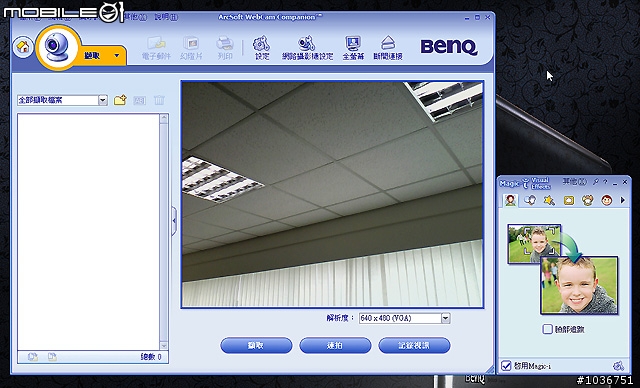Open the 解析度 640 x 480 (VGA) dropdown
The height and width of the screenshot is (388, 640).
404,318
